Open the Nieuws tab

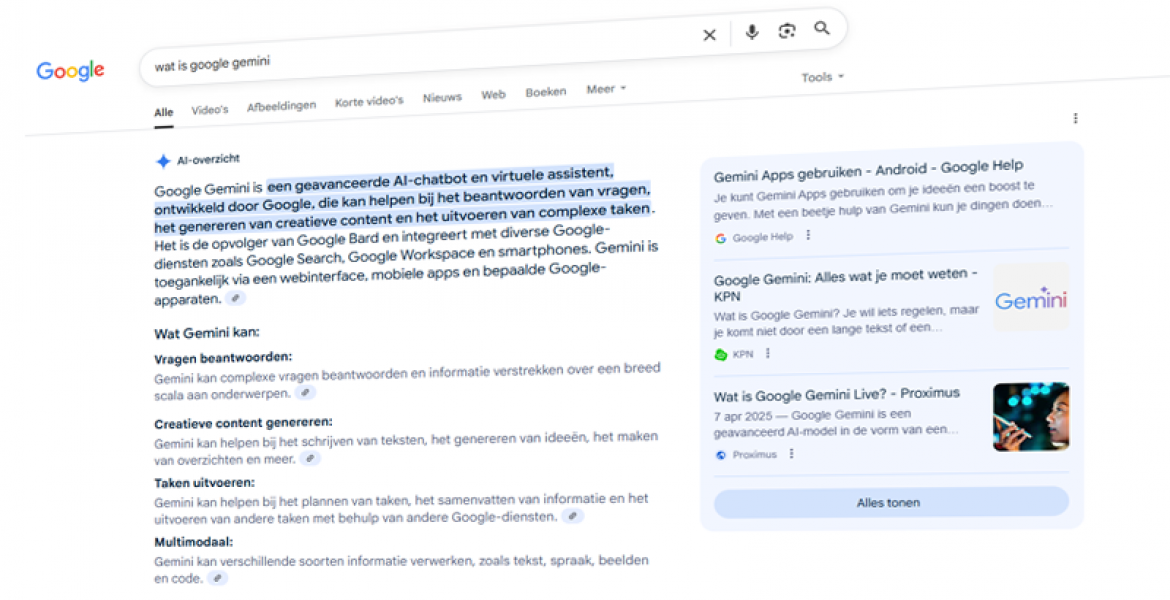coord(442,98)
